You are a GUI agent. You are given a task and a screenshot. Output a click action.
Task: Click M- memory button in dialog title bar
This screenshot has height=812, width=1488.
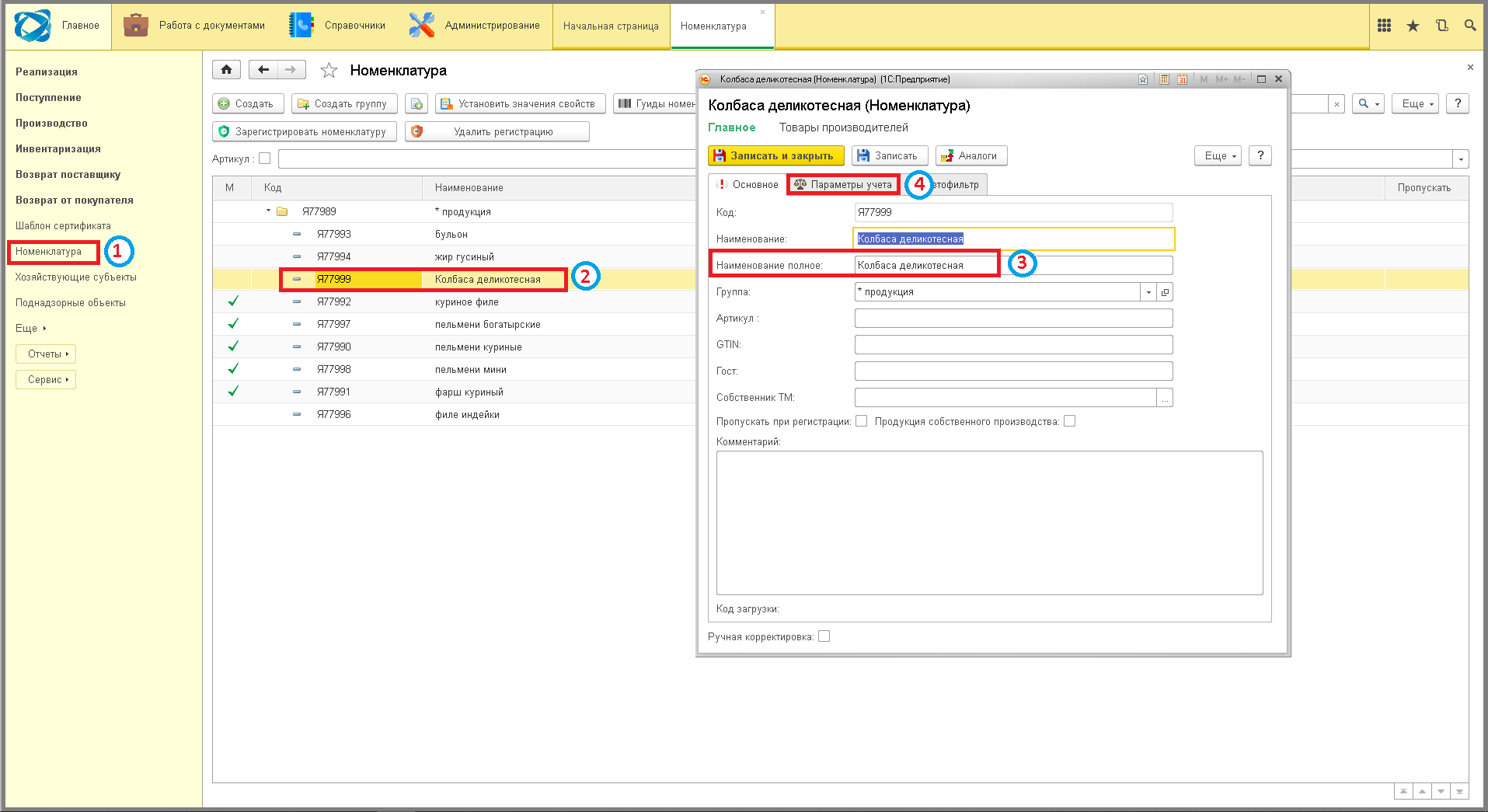[x=1239, y=79]
